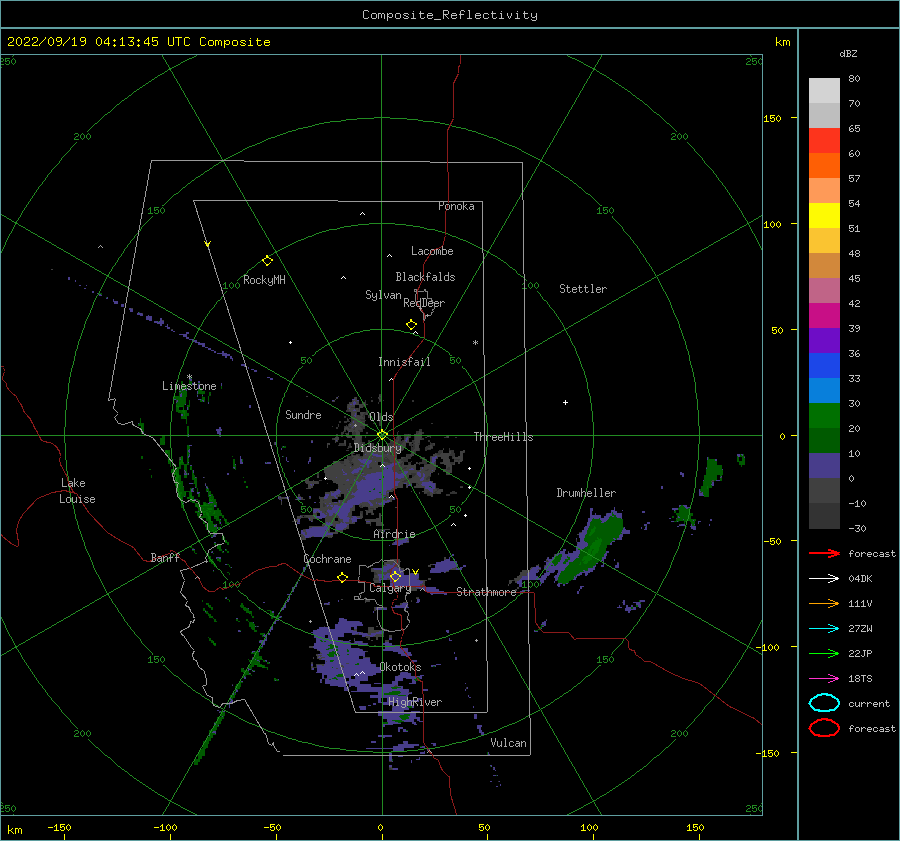Click the Blackfalds label
The image size is (900, 841).
tap(425, 277)
